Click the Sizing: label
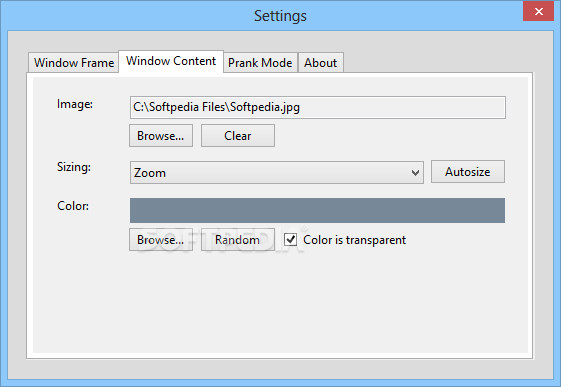Viewport: 561px width, 387px height. (x=74, y=167)
